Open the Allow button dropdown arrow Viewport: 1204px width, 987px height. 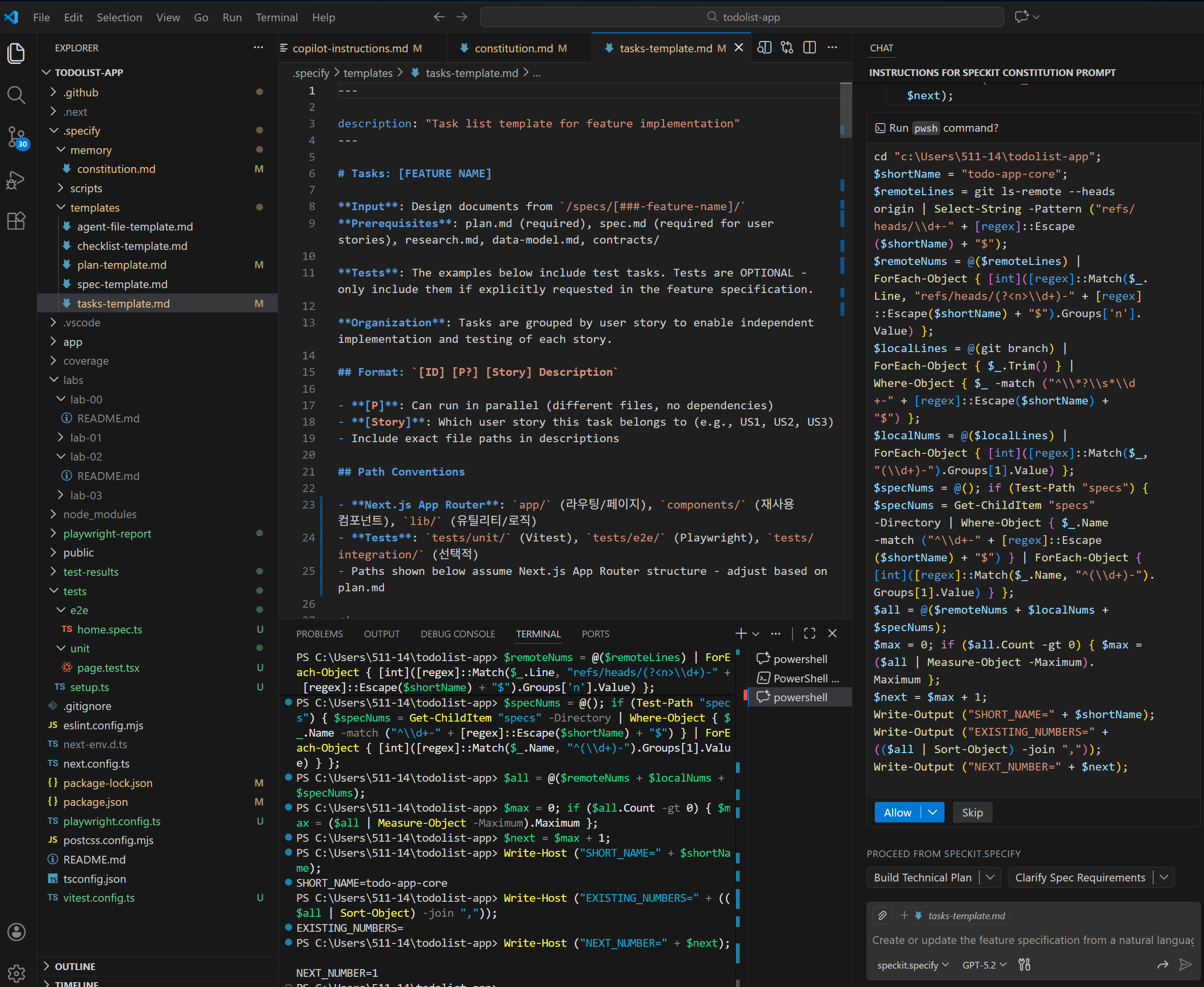932,813
